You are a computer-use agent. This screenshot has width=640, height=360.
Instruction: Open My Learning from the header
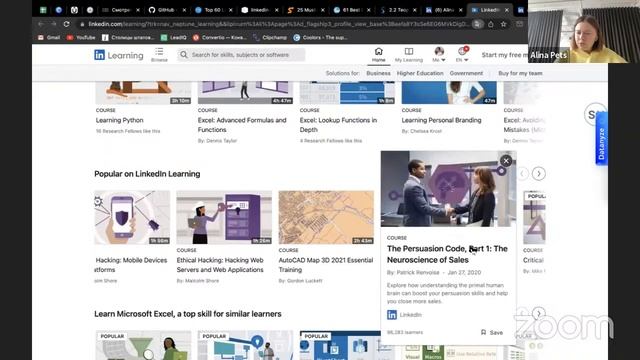[x=409, y=55]
